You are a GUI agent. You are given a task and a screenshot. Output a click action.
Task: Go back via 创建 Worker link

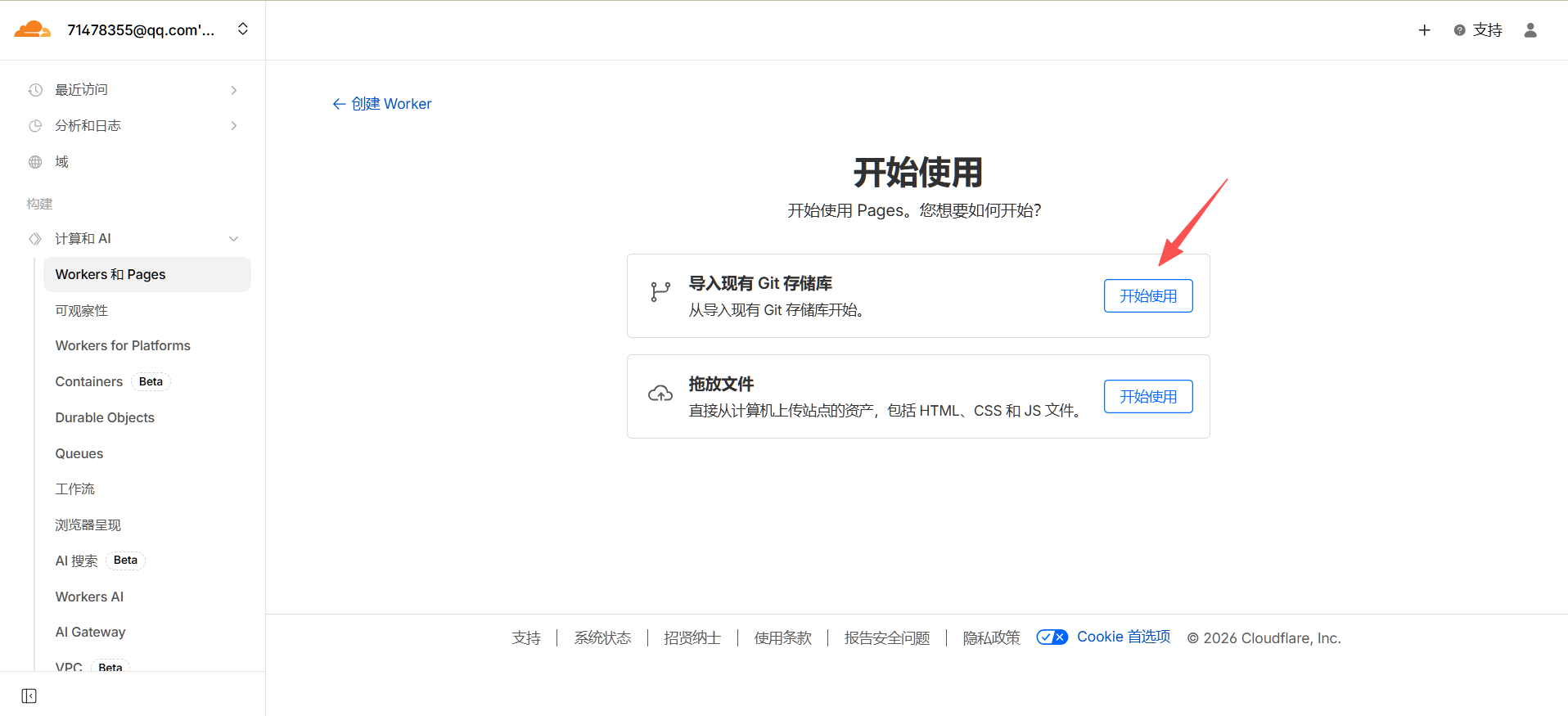(382, 104)
